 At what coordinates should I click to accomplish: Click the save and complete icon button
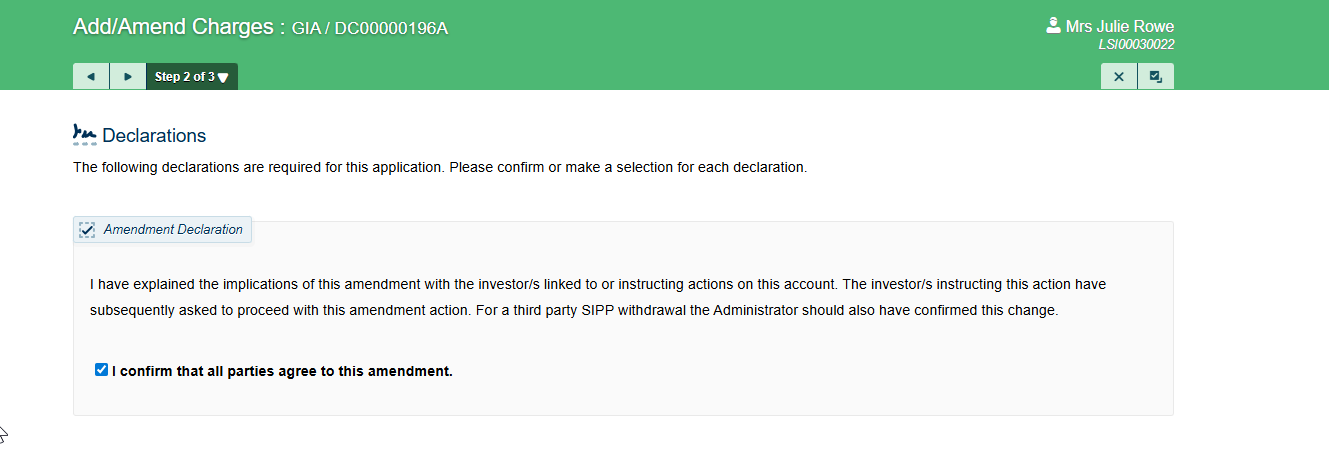1156,77
